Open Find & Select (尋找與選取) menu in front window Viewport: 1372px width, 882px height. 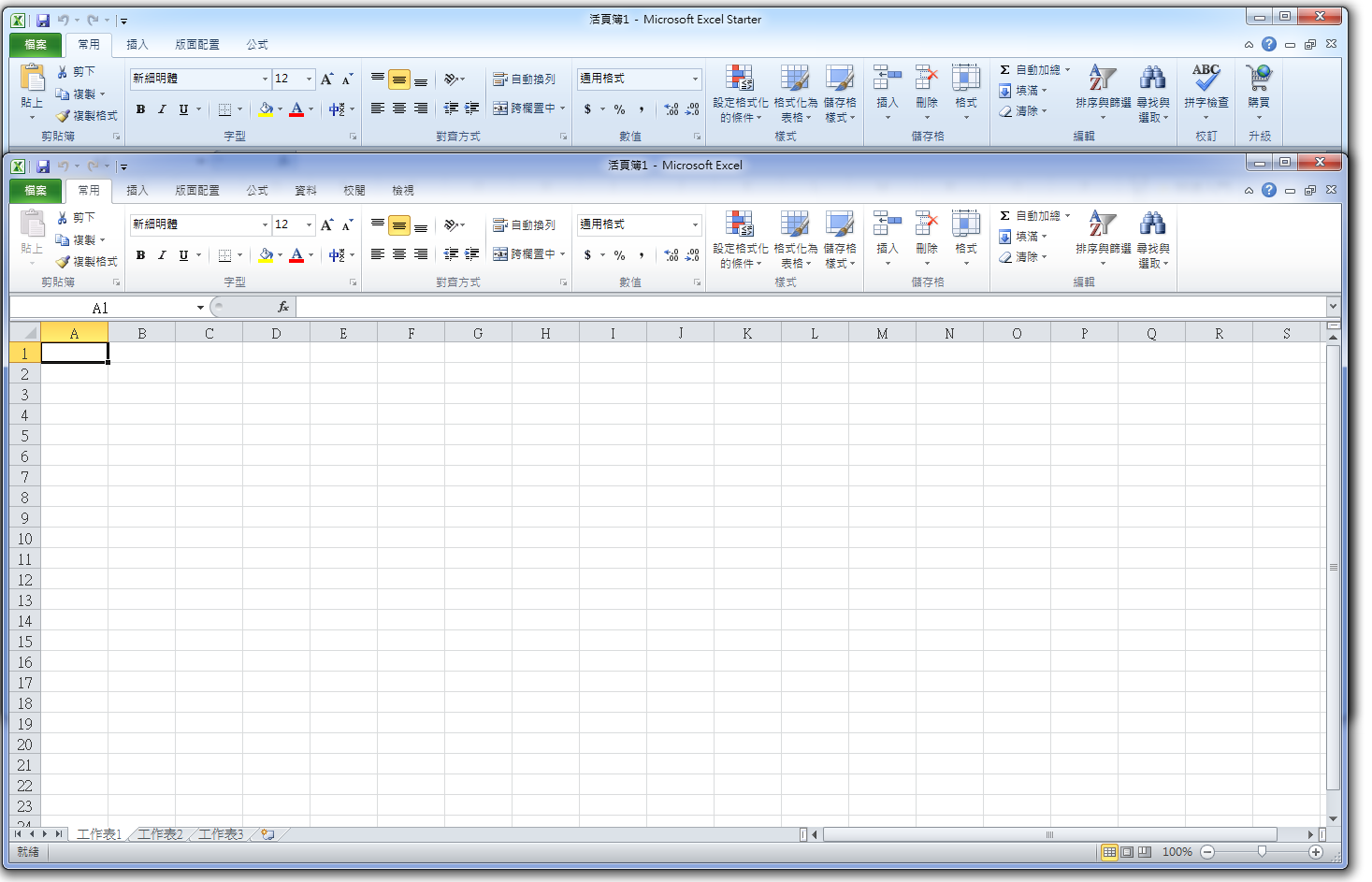1153,239
